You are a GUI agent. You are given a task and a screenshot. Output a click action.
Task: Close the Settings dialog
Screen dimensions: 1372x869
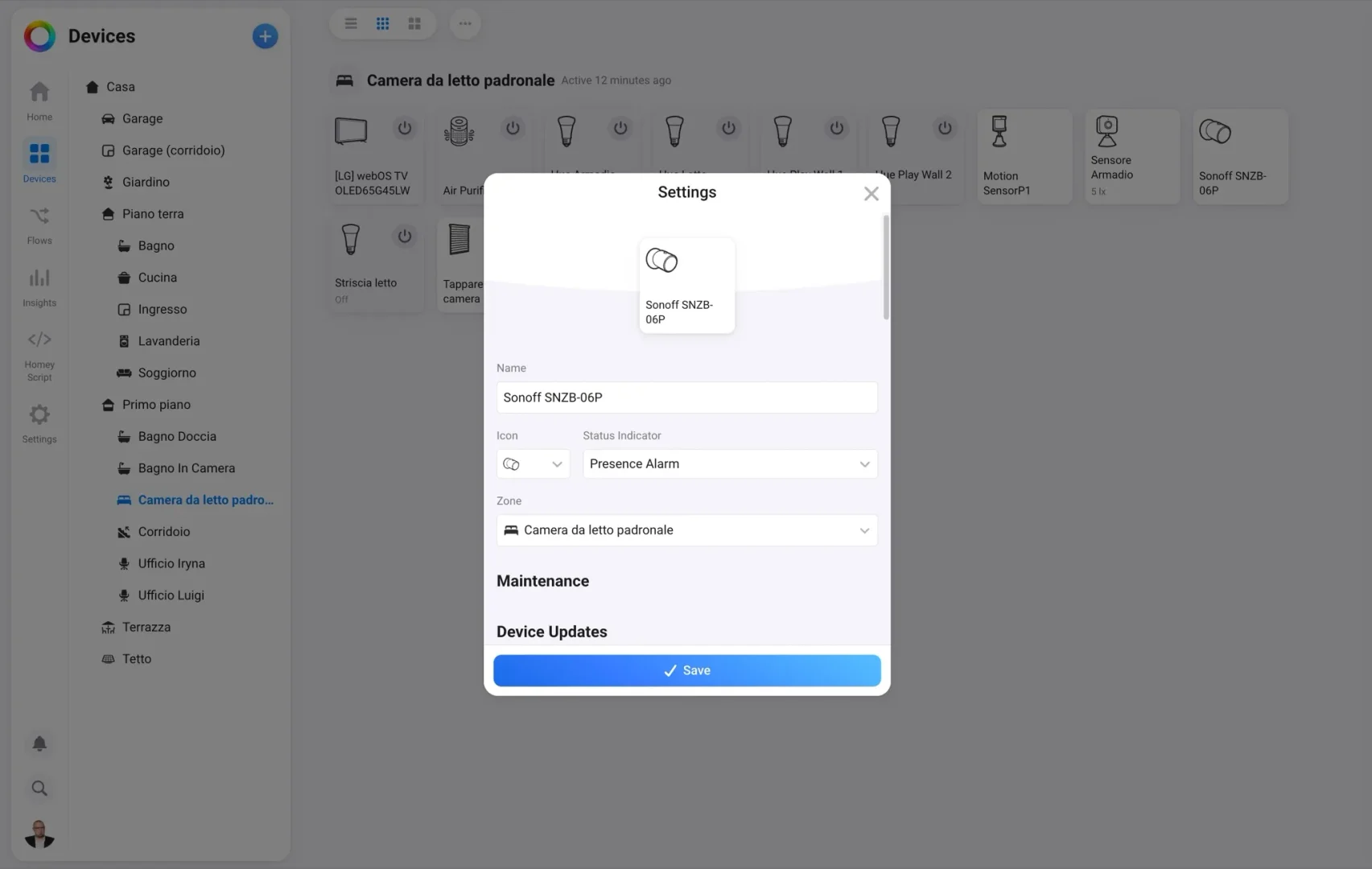coord(871,194)
